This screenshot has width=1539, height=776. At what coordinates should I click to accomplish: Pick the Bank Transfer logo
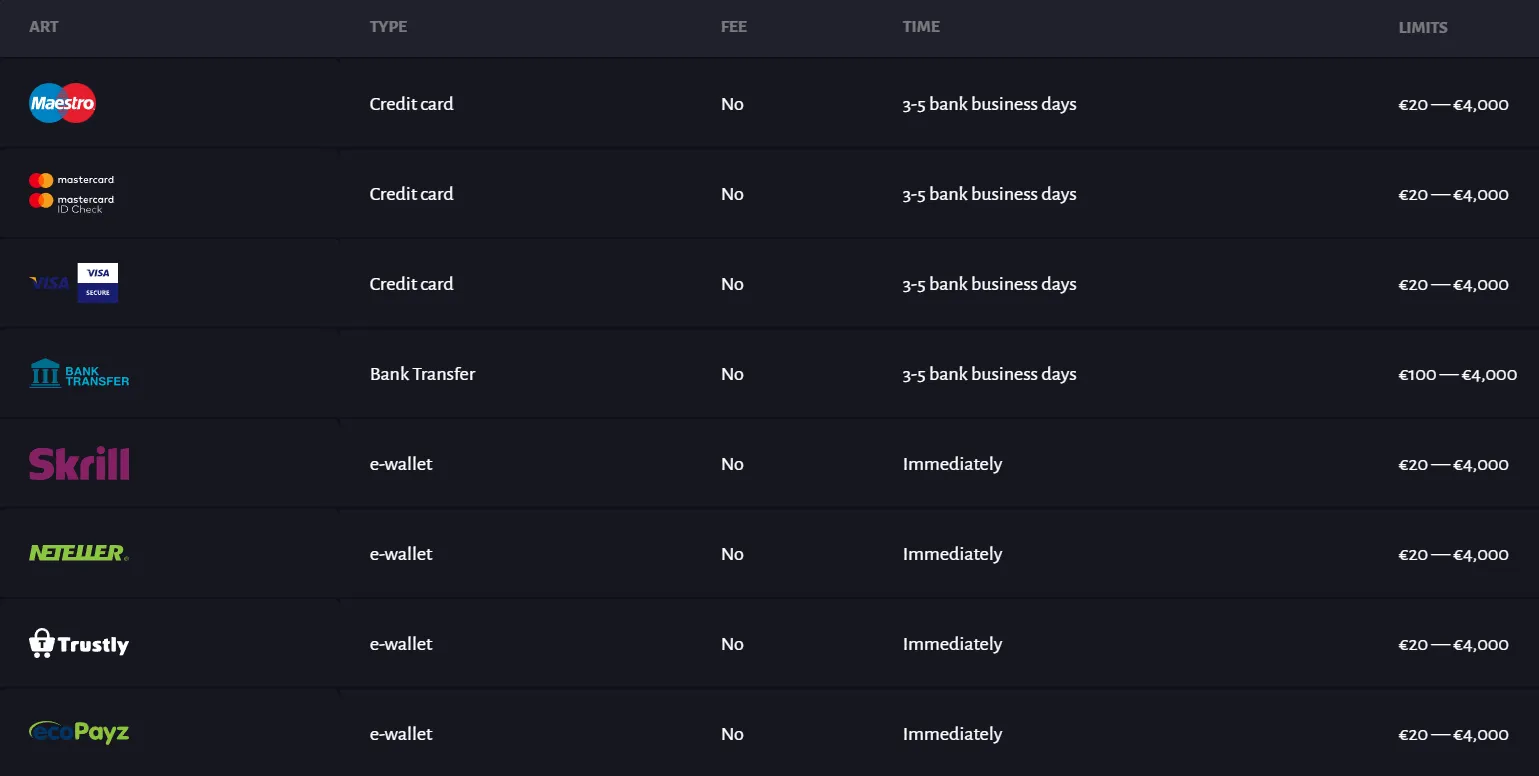coord(79,373)
